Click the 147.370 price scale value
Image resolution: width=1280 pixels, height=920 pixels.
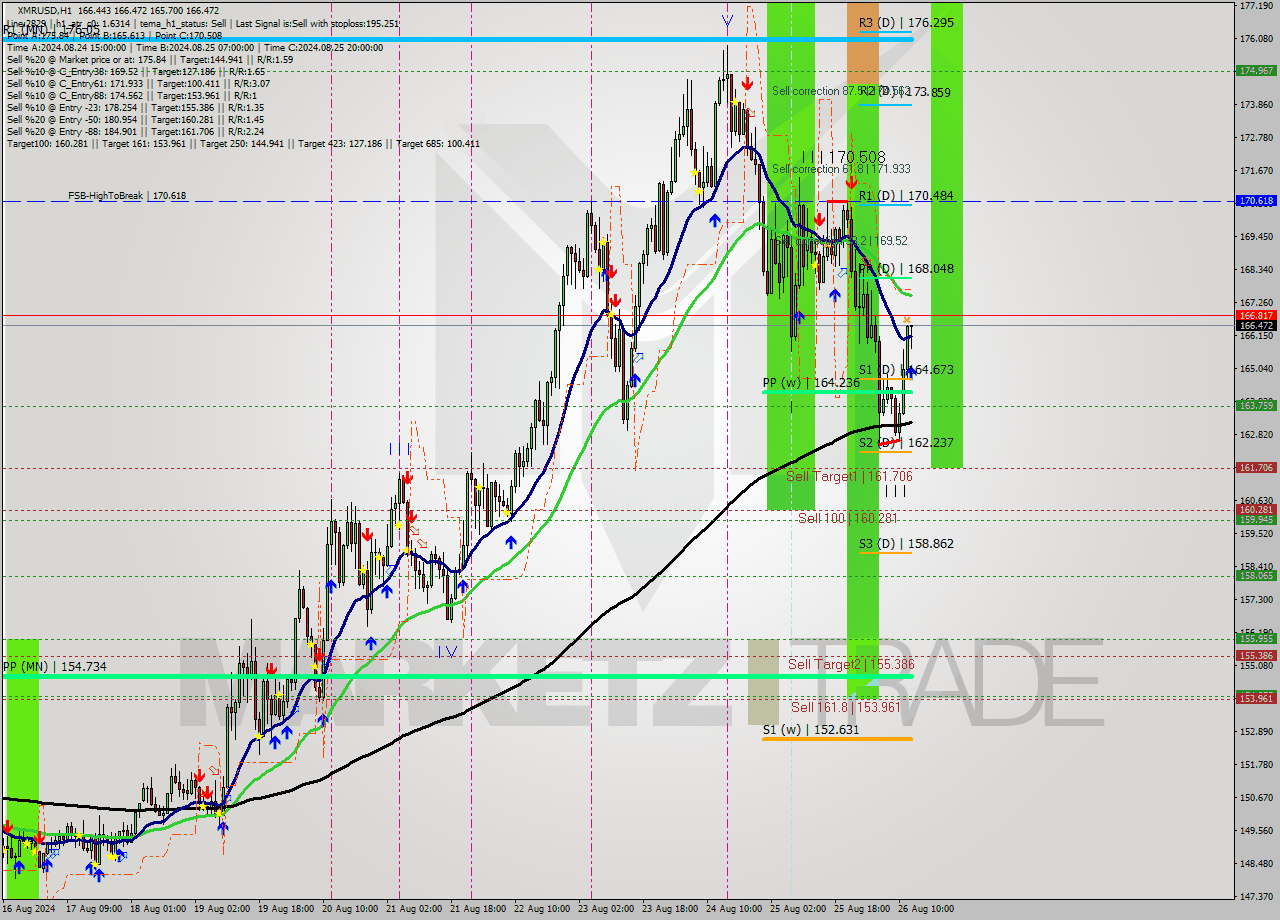[x=1256, y=896]
